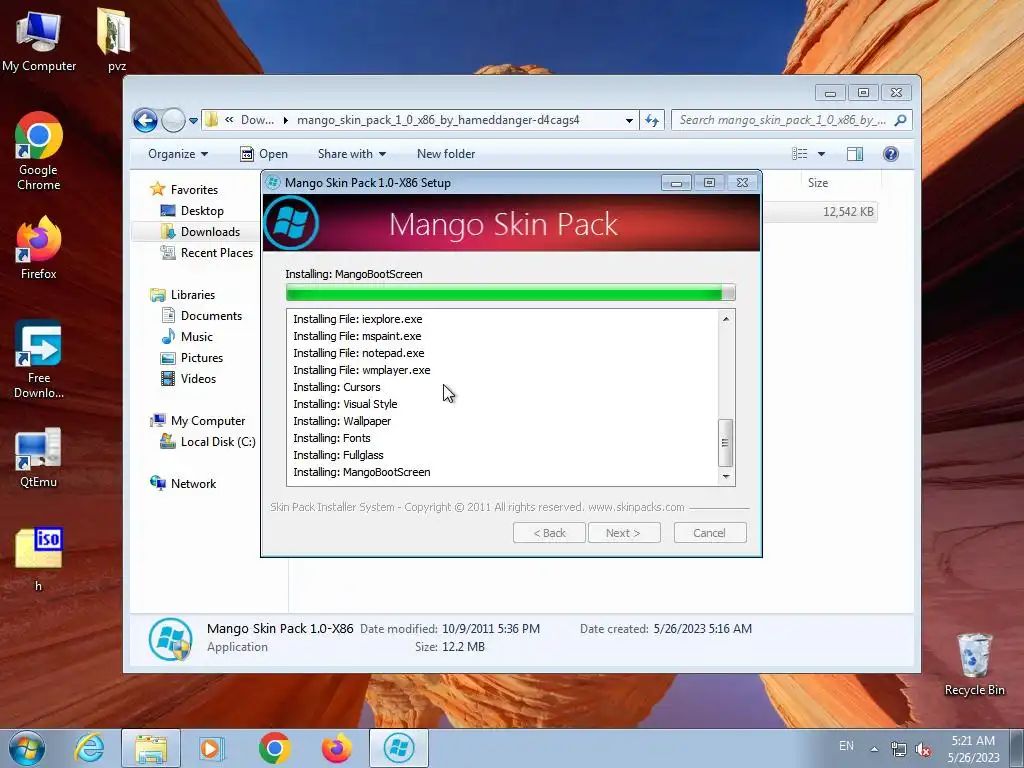Viewport: 1024px width, 768px height.
Task: Expand address bar previous locations dropdown
Action: [x=629, y=120]
